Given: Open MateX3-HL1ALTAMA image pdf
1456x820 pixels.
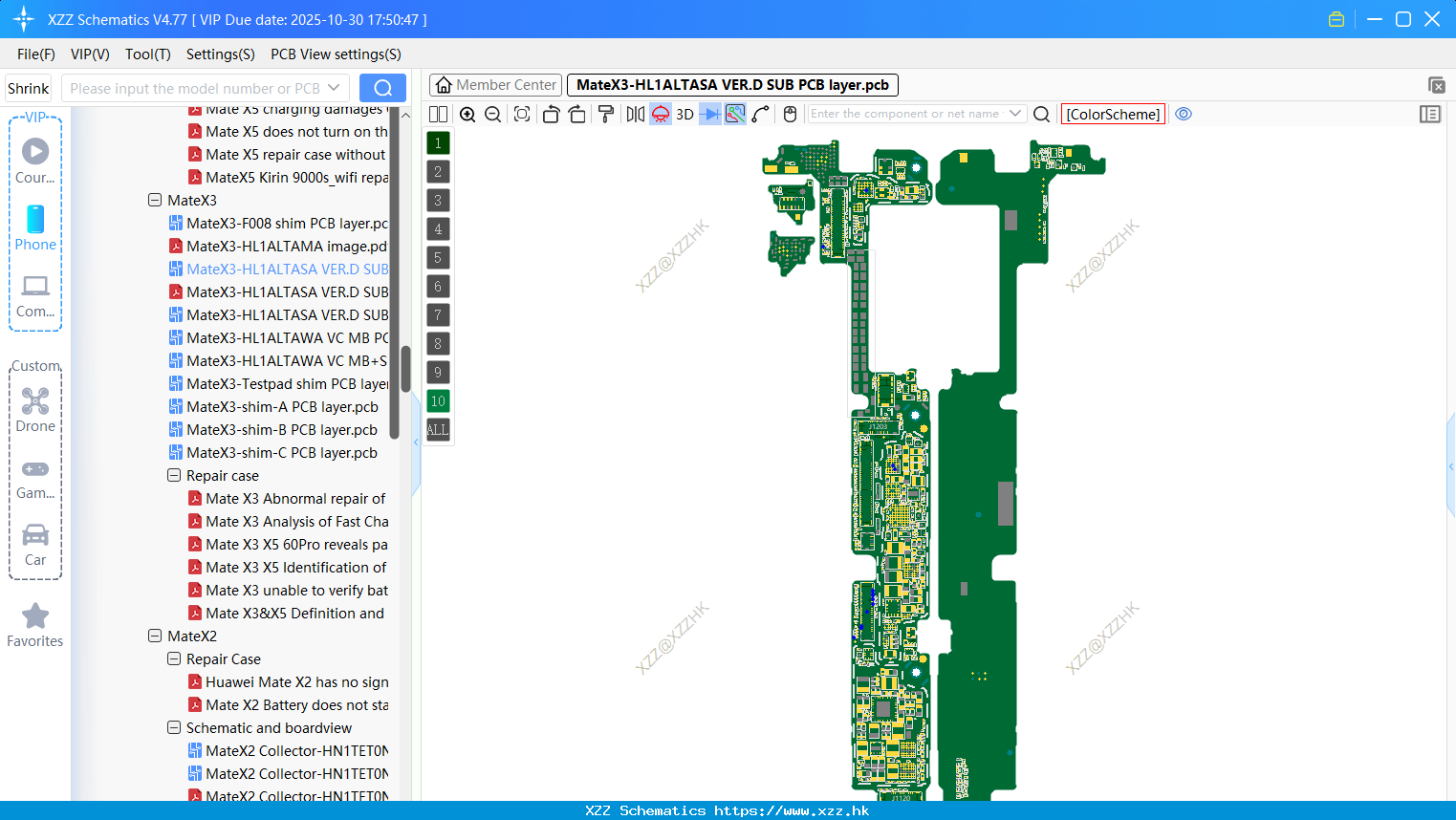Looking at the screenshot, I should [278, 247].
